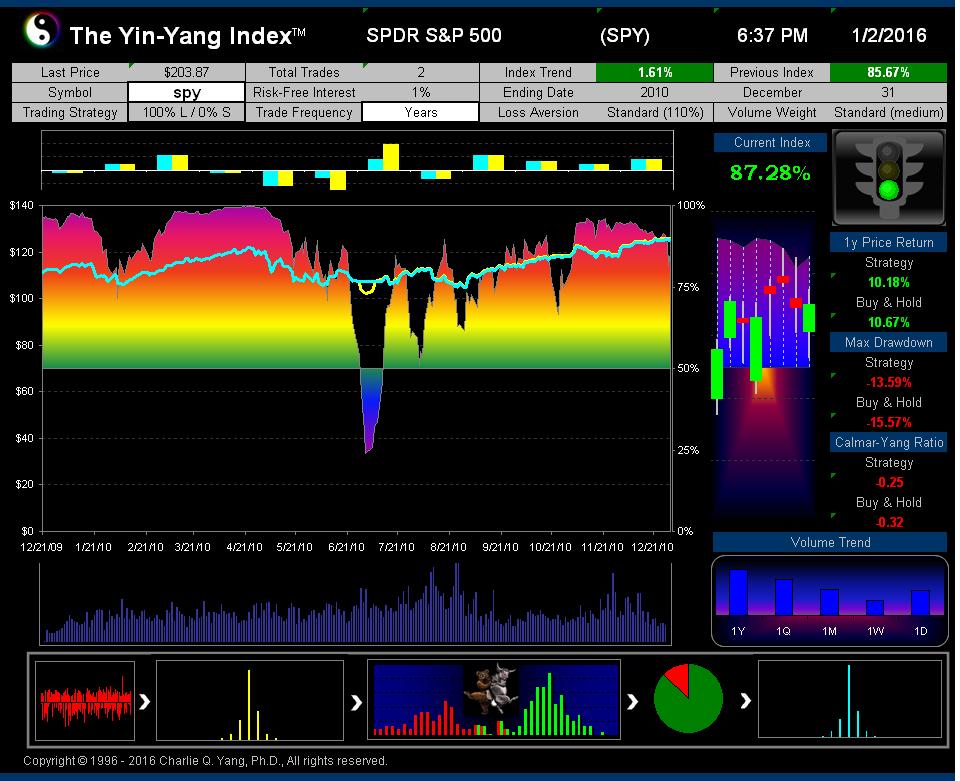Click the 1Q volume trend bar
Image resolution: width=960 pixels, height=781 pixels.
784,597
